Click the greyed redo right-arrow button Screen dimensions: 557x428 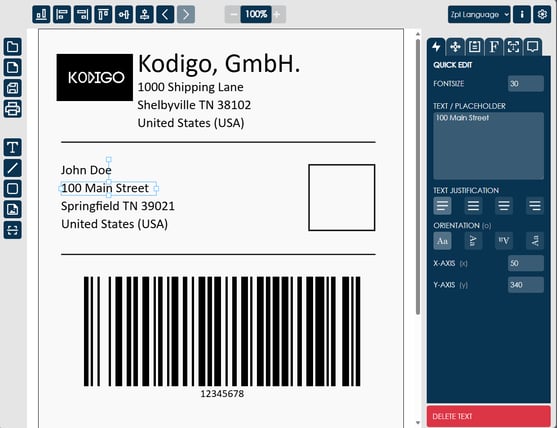(186, 15)
